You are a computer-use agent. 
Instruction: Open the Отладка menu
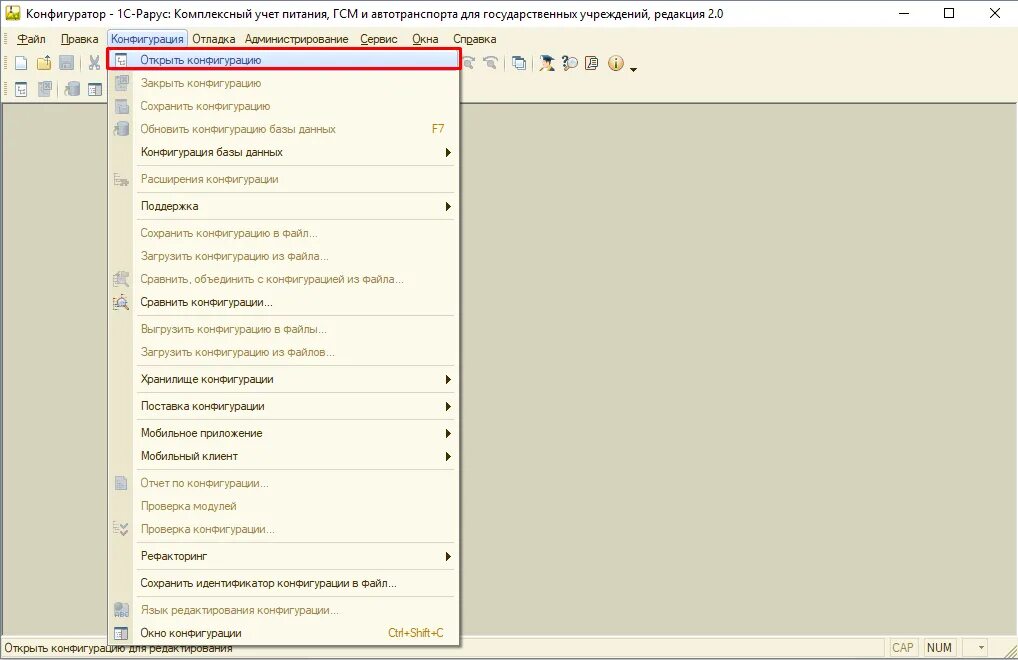coord(214,39)
